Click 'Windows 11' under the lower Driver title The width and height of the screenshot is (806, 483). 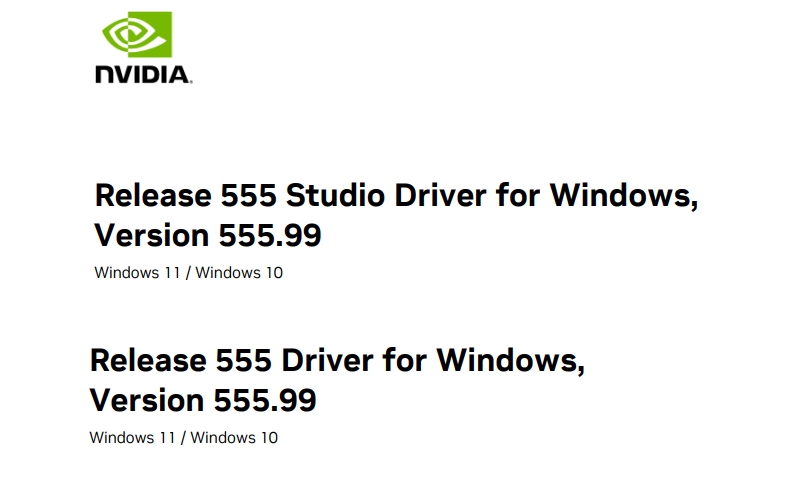pos(132,437)
